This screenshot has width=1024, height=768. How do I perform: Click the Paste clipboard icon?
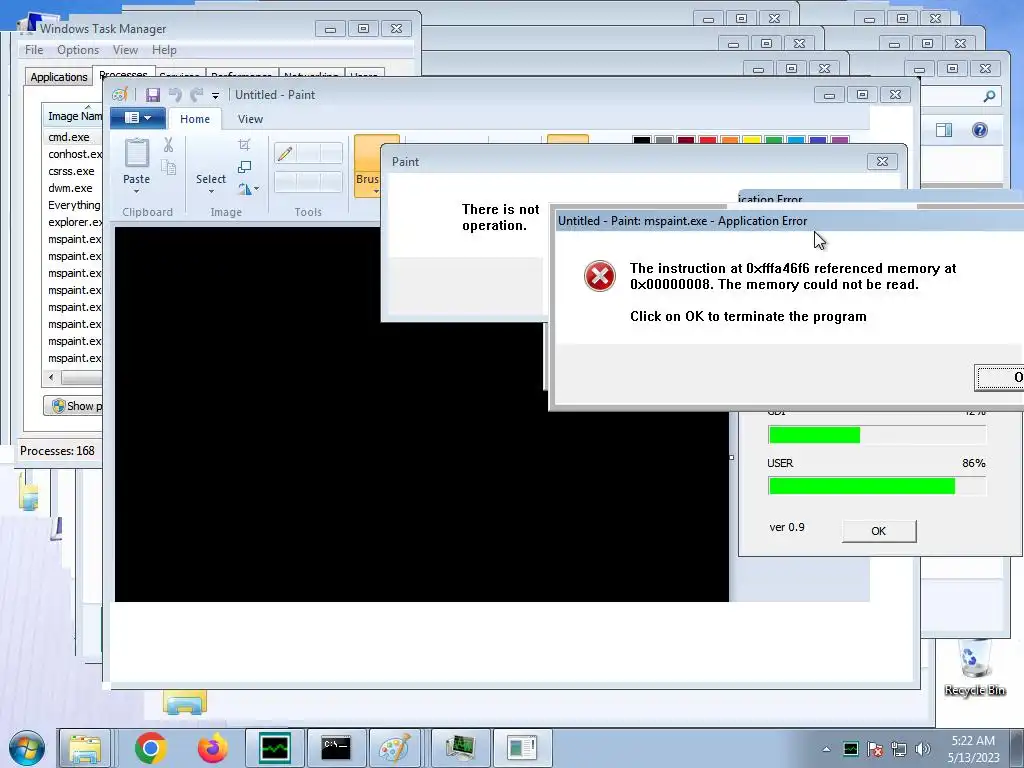(x=136, y=153)
